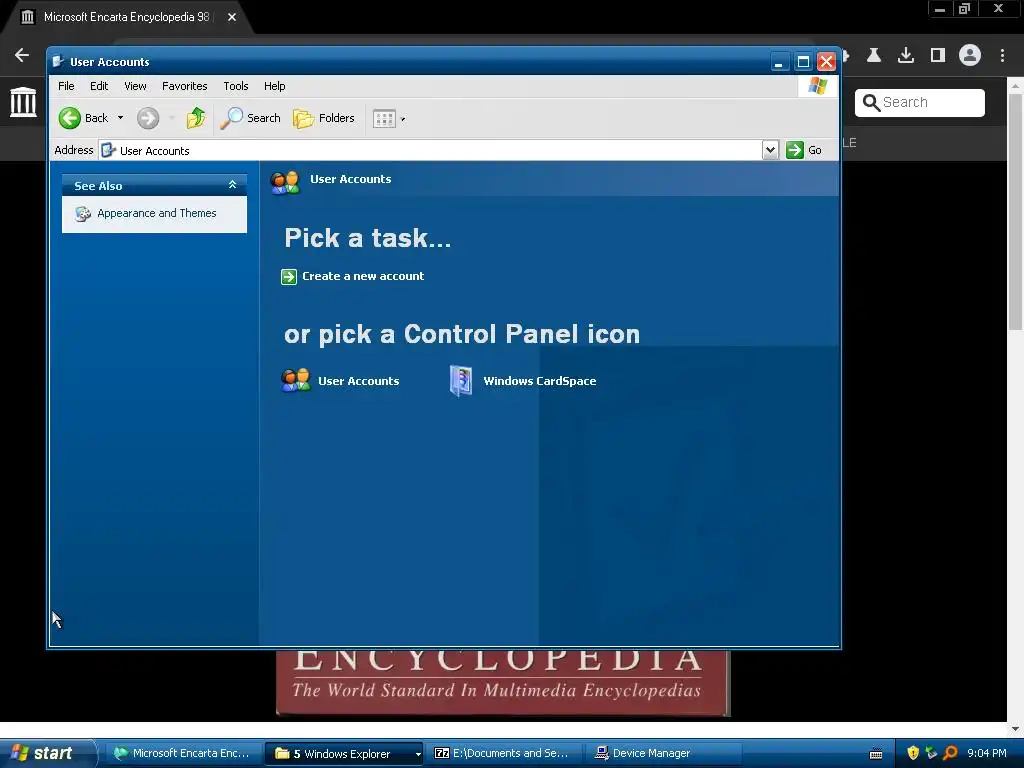Open the User Accounts control panel icon
1024x768 pixels.
295,380
